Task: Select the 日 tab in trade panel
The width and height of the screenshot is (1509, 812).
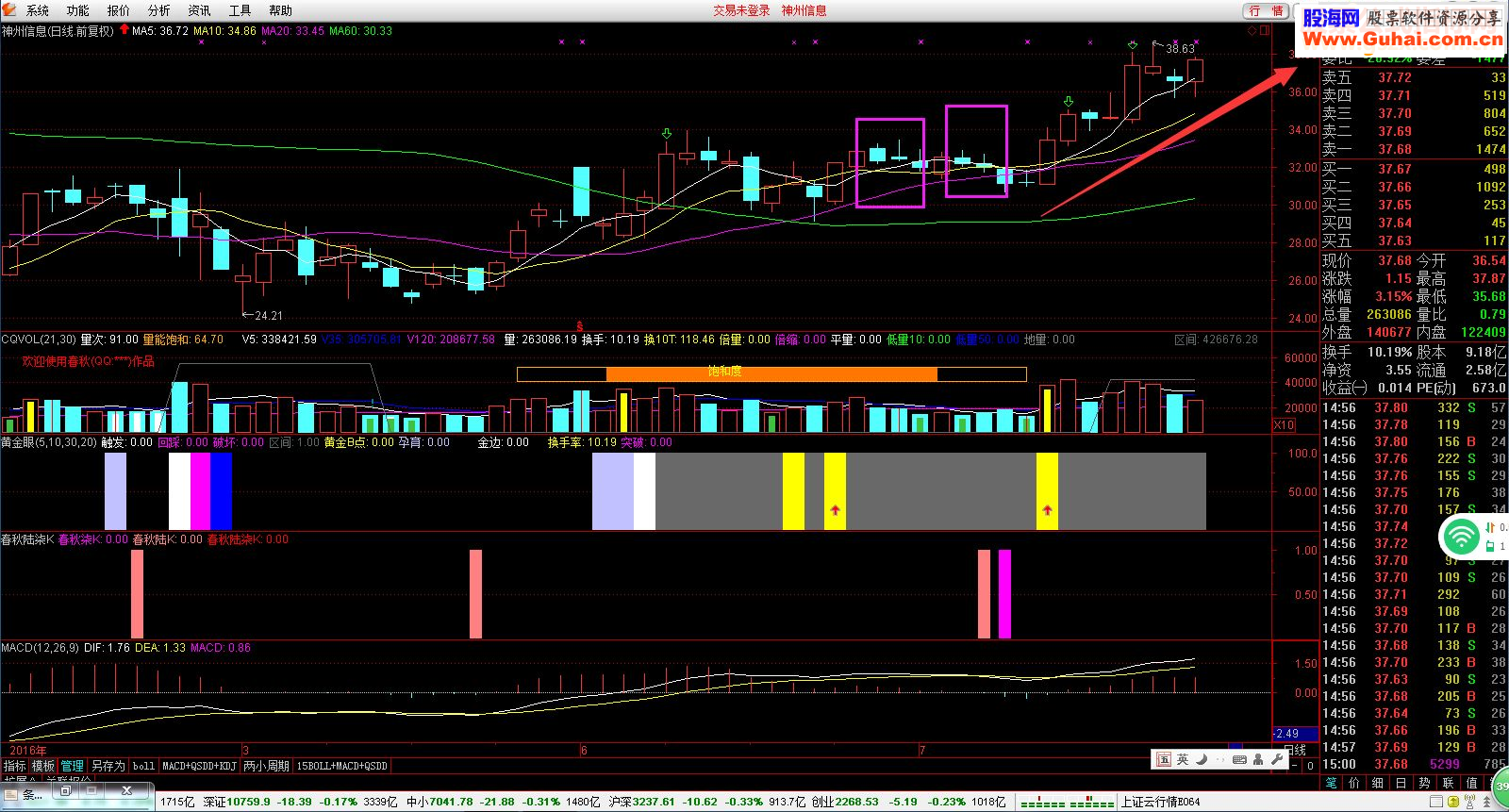Action: pos(1401,783)
